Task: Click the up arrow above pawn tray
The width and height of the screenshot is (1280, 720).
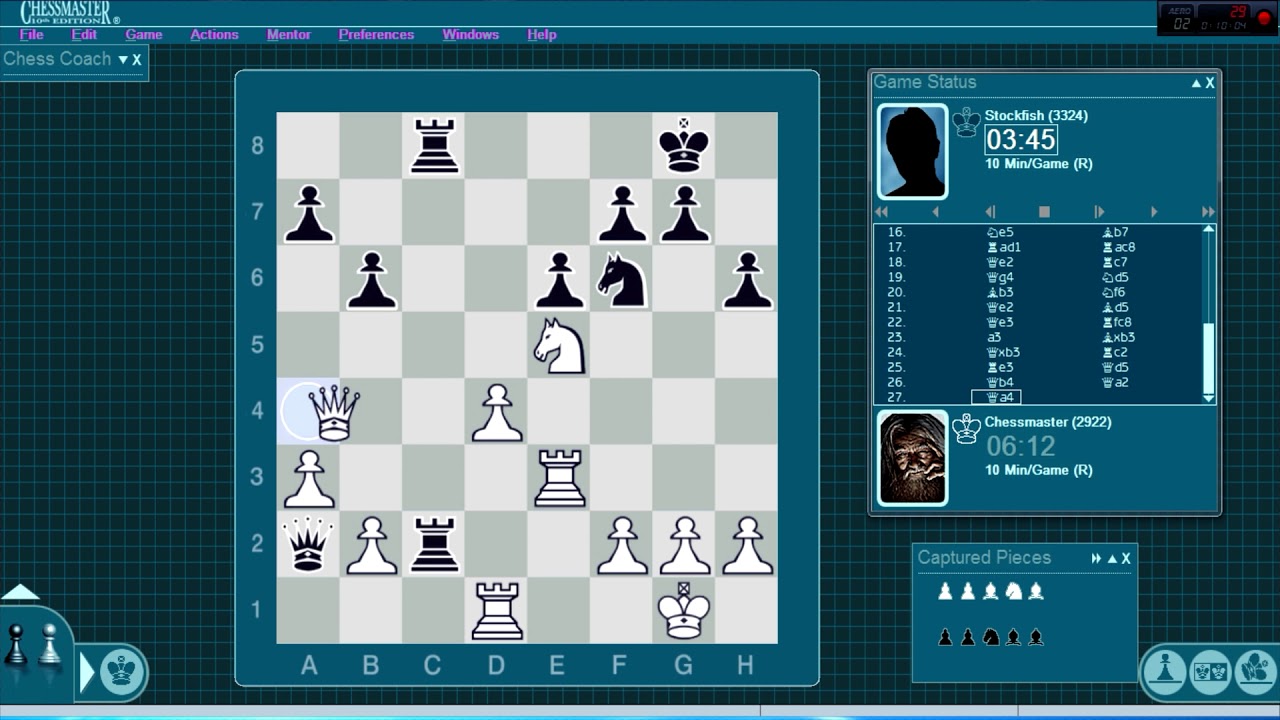Action: (x=20, y=592)
